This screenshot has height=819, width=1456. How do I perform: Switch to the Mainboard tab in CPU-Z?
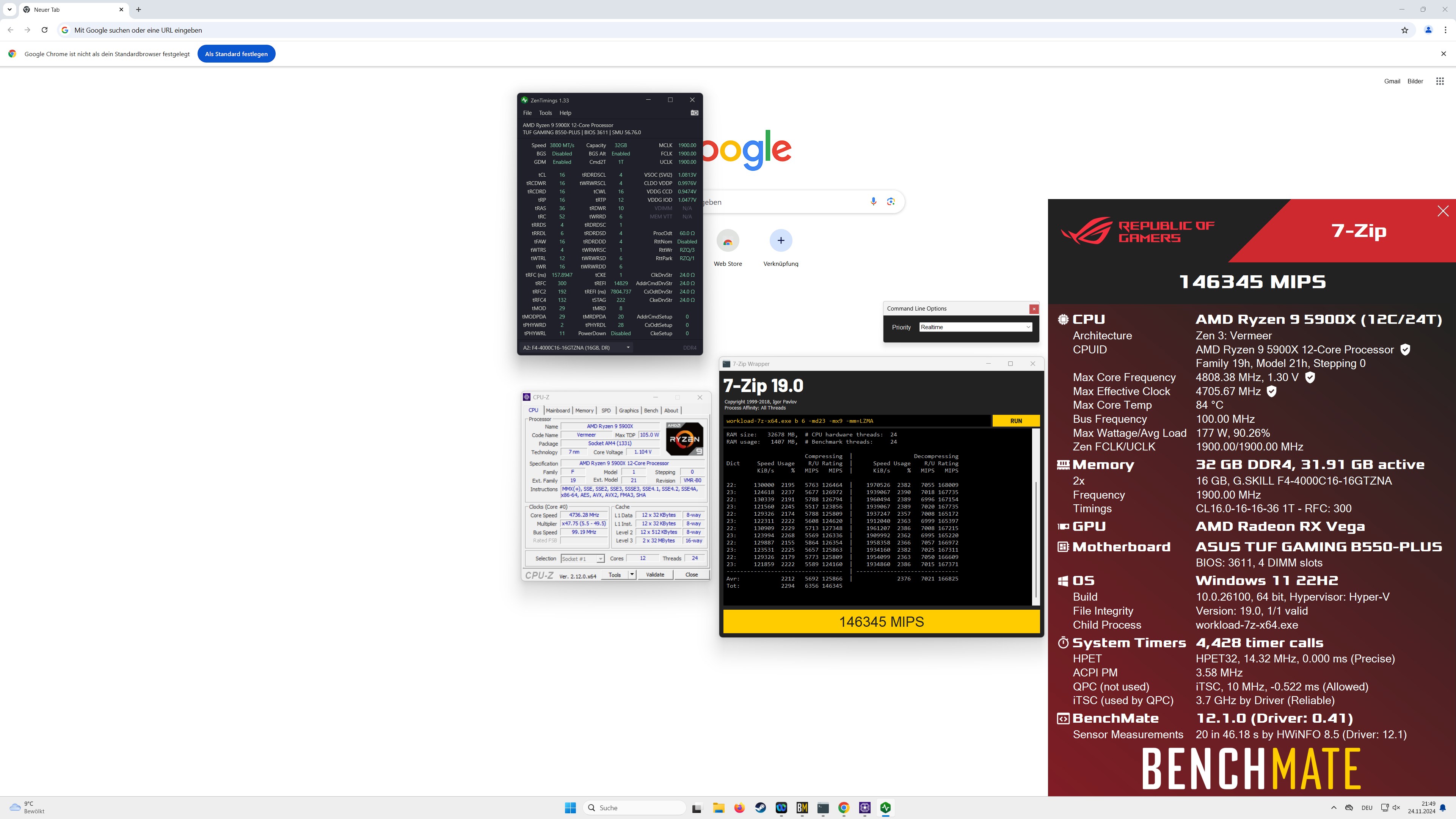(558, 410)
